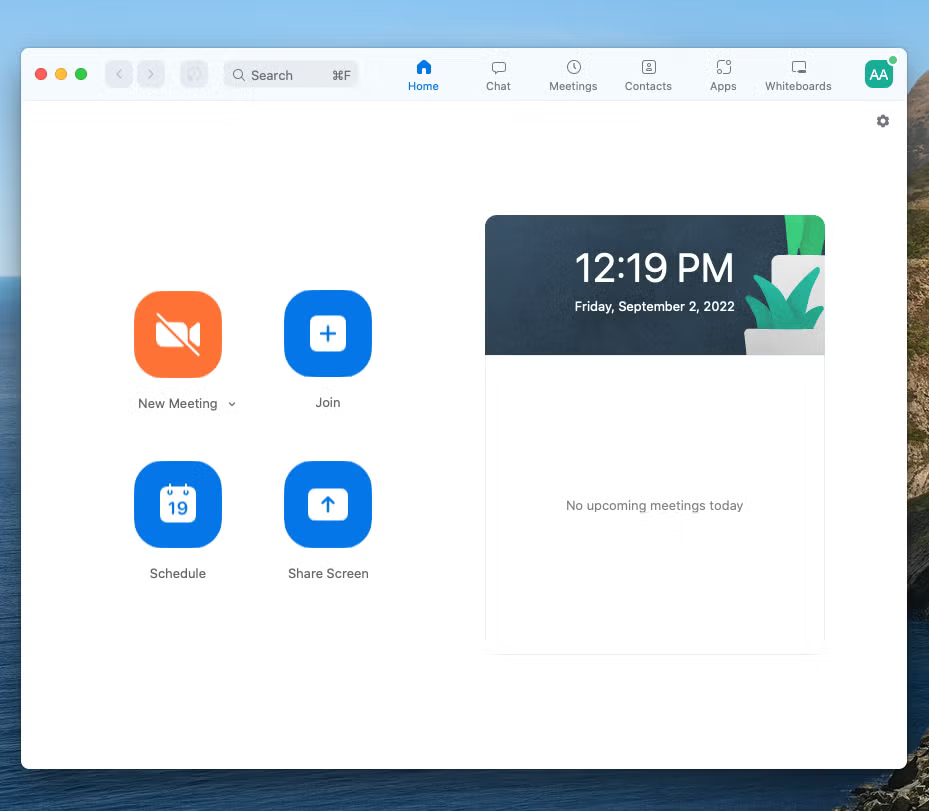Open the AA profile avatar menu
The image size is (929, 811).
[878, 74]
